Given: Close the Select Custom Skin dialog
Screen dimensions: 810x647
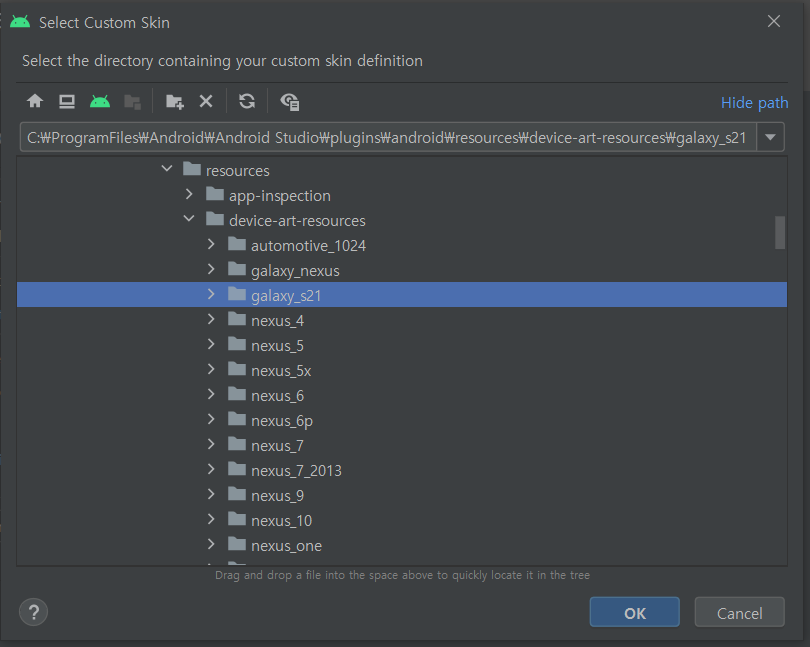Looking at the screenshot, I should (774, 21).
